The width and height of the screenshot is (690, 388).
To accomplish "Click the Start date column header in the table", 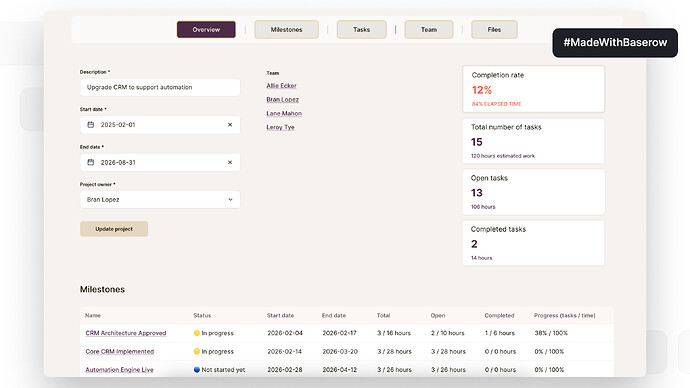I will [280, 315].
